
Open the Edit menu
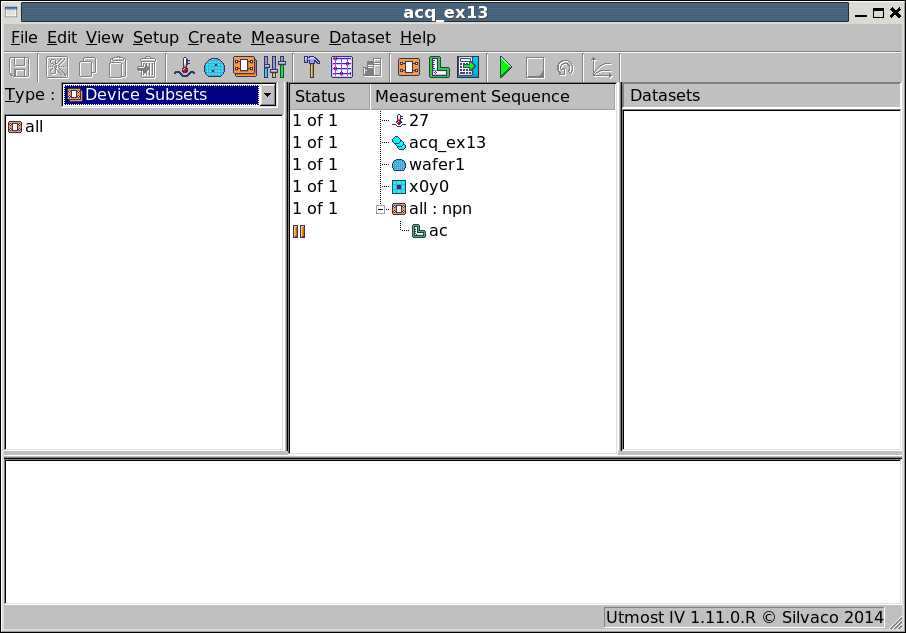(62, 38)
